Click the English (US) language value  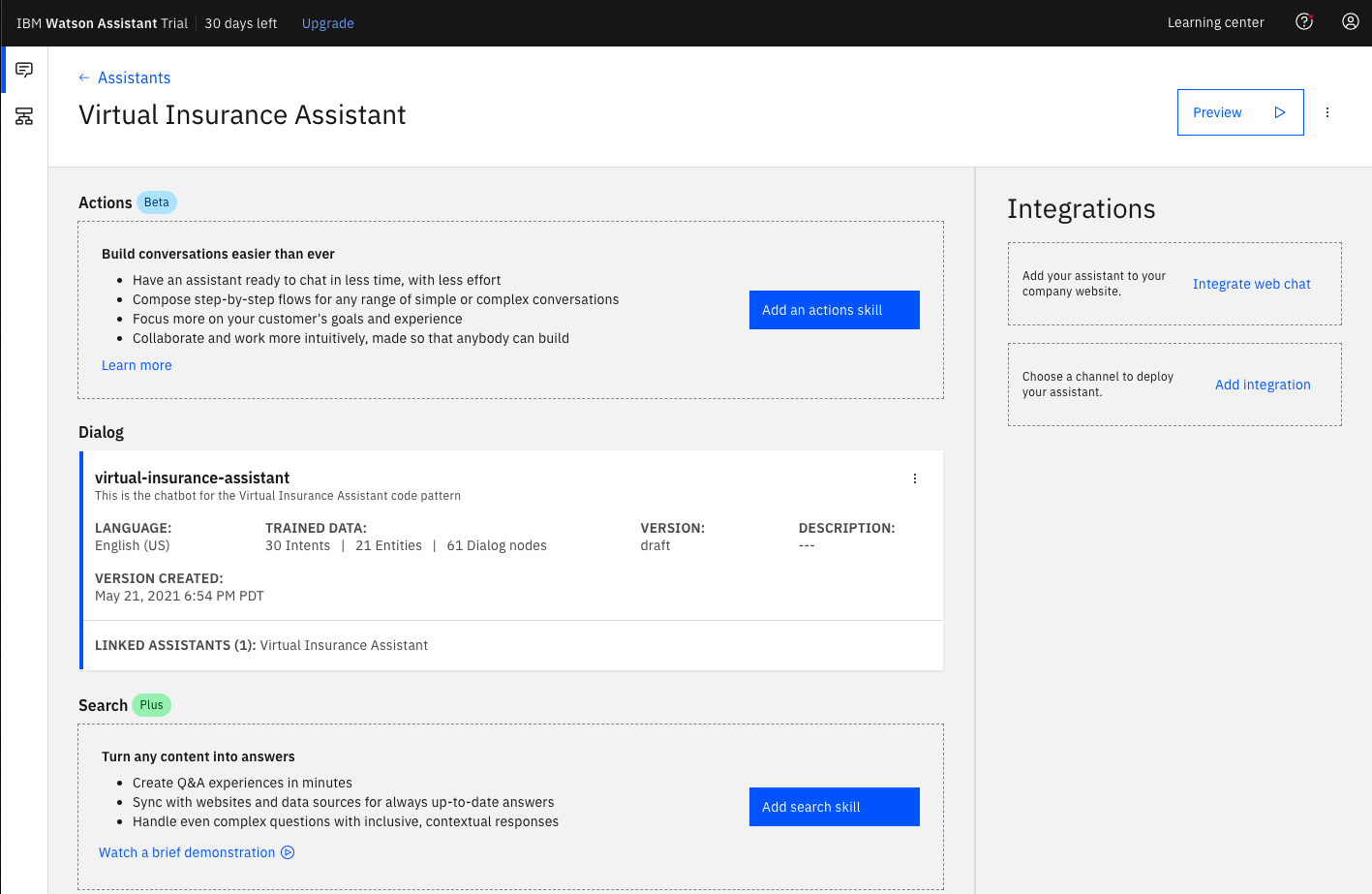point(132,545)
